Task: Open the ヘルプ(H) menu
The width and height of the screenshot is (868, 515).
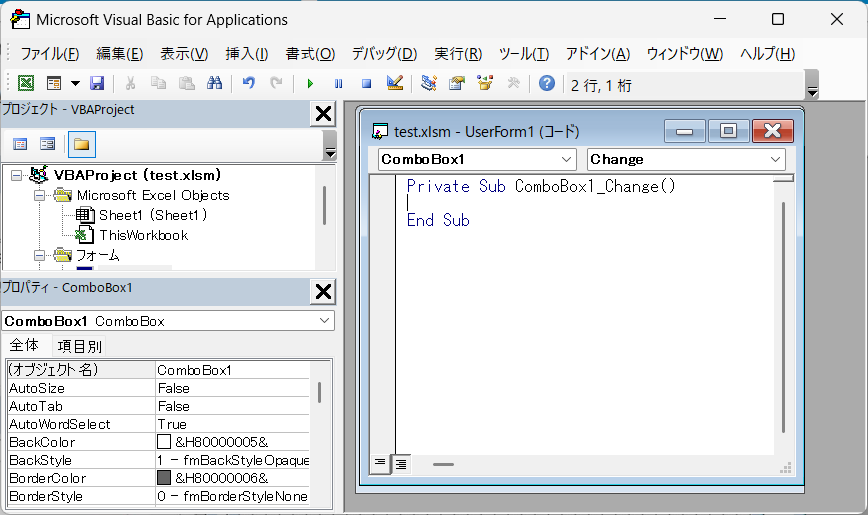Action: (x=767, y=54)
